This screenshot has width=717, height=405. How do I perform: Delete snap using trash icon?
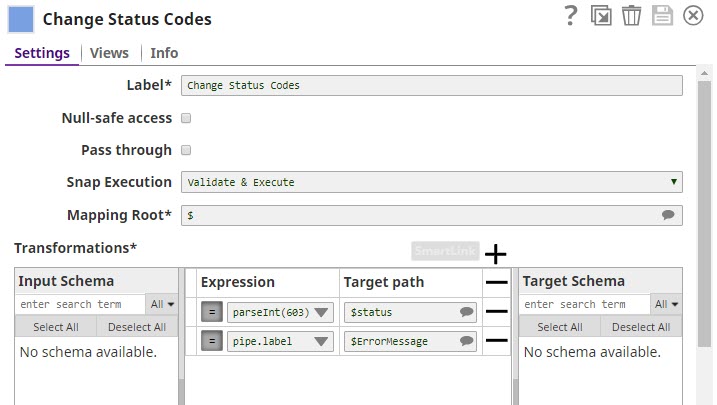(x=631, y=16)
